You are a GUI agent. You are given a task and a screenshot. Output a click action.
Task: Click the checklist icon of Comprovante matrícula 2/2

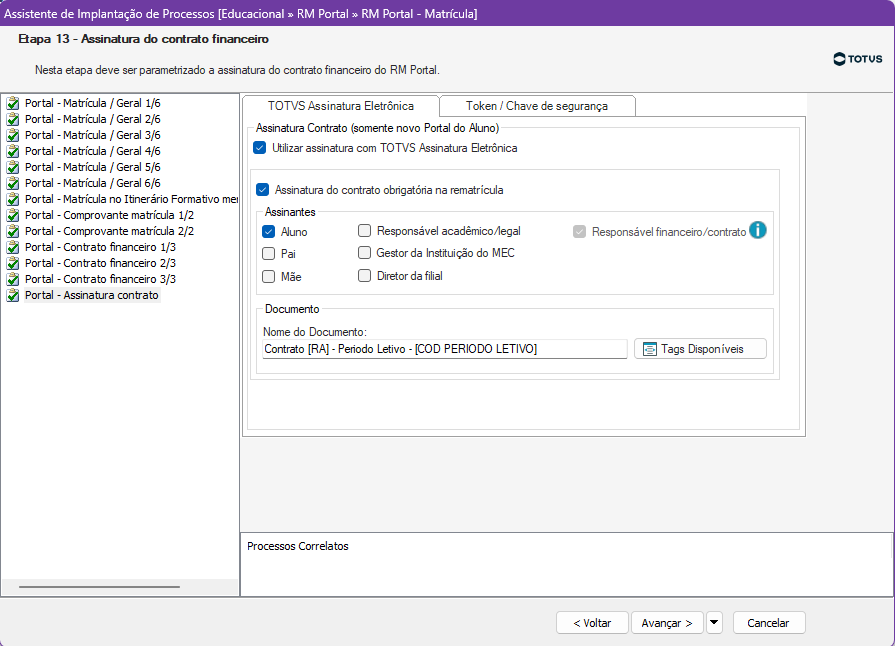(13, 231)
